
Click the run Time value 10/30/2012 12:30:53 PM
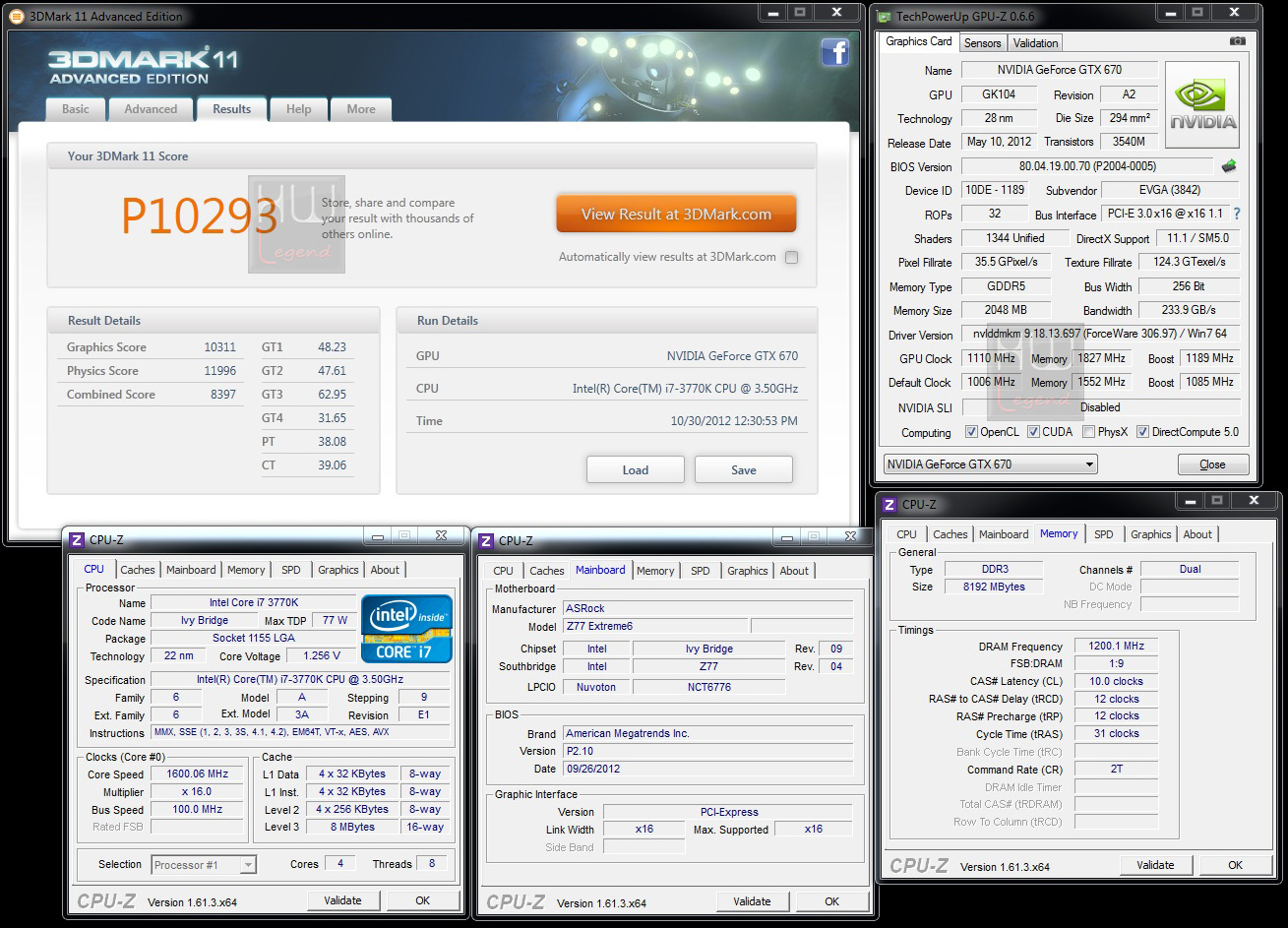pyautogui.click(x=734, y=421)
